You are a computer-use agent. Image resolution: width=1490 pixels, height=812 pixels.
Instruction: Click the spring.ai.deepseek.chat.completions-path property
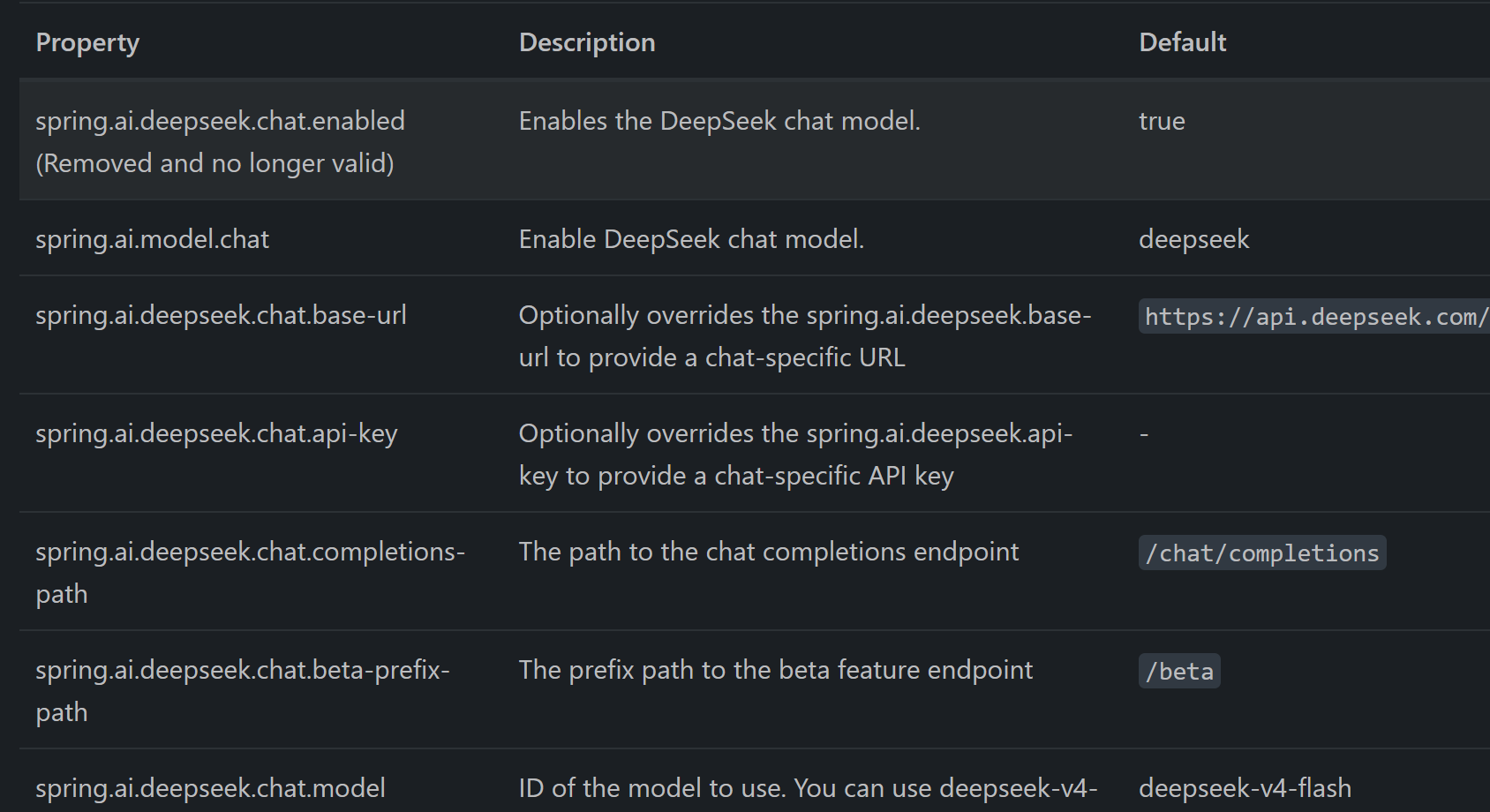tap(250, 572)
